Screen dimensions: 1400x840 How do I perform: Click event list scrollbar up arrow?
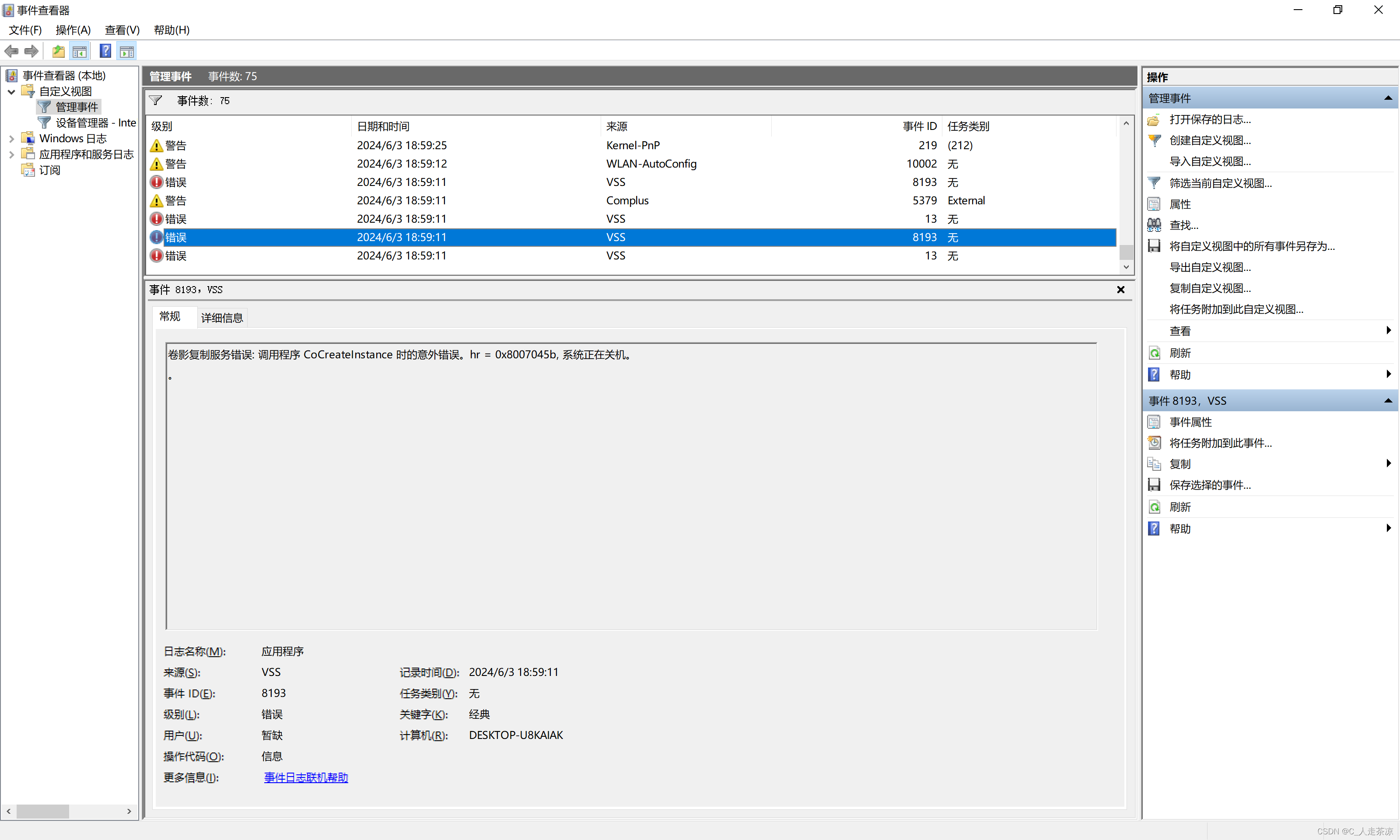(x=1126, y=123)
